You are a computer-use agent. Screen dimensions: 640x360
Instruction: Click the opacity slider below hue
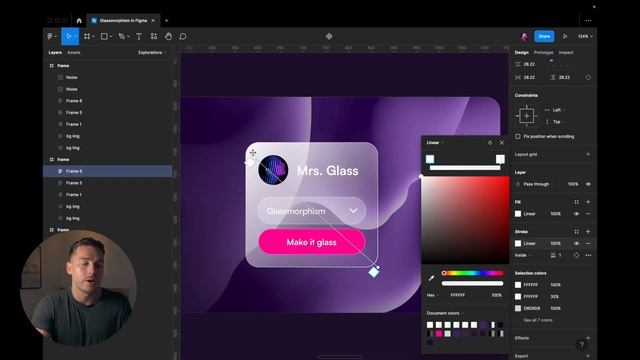point(472,283)
